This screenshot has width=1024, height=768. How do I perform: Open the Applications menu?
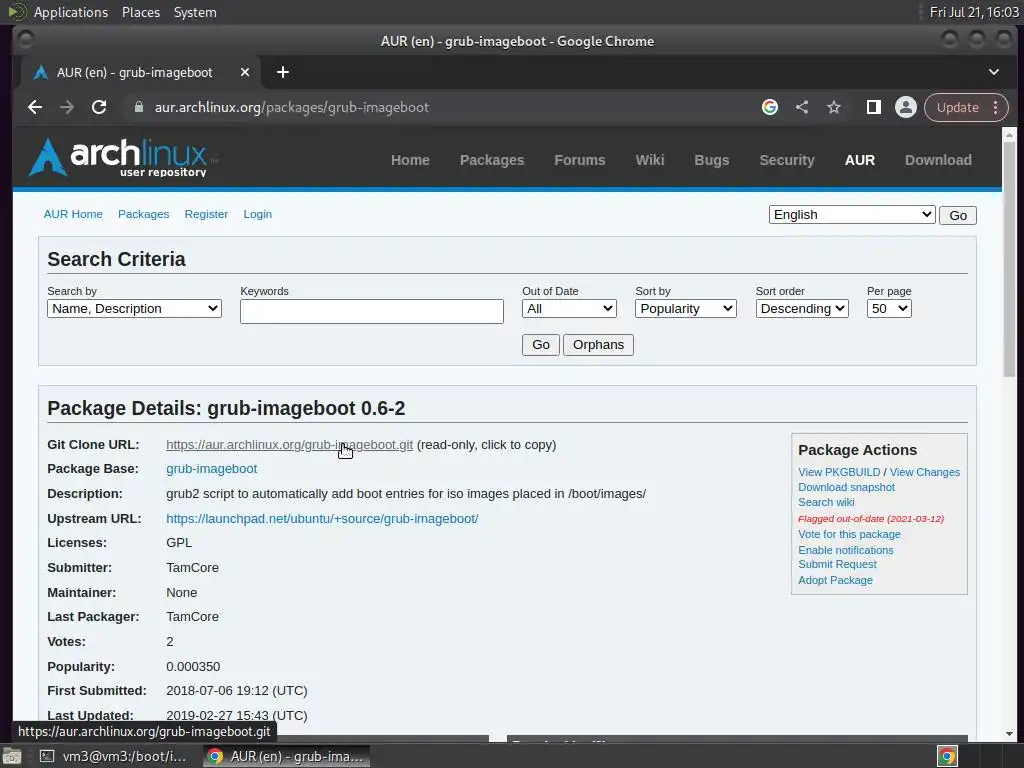pos(71,12)
